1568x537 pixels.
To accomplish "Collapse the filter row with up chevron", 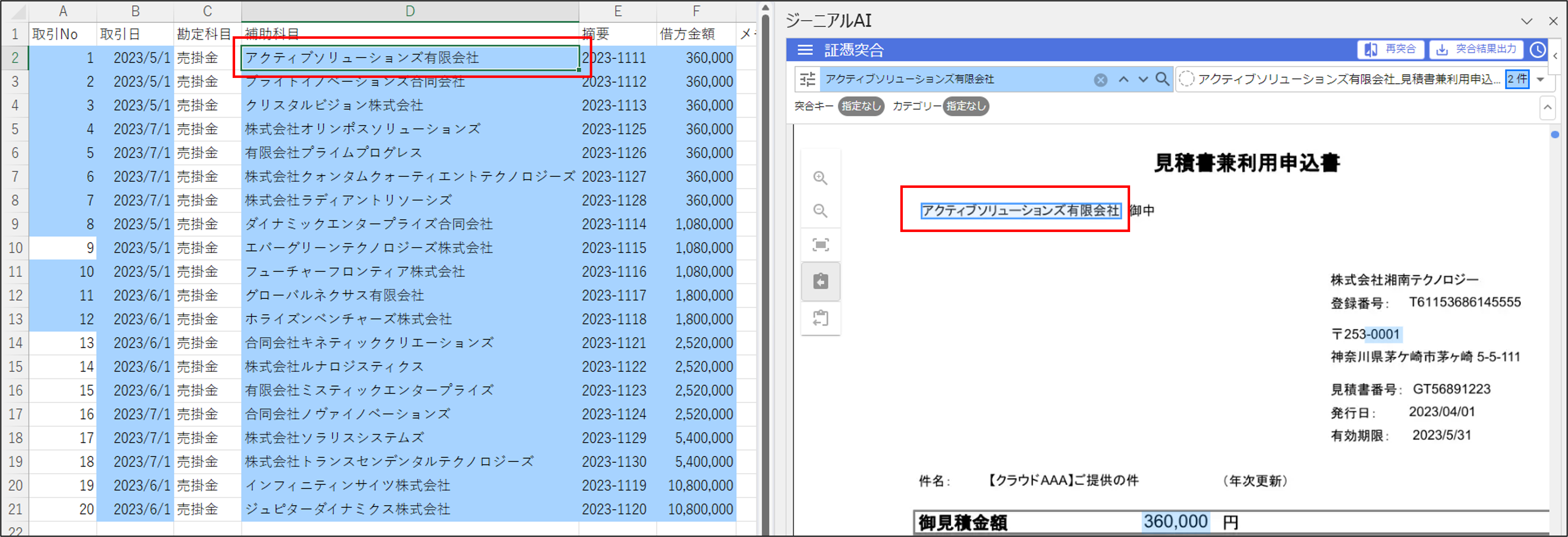I will point(1547,109).
